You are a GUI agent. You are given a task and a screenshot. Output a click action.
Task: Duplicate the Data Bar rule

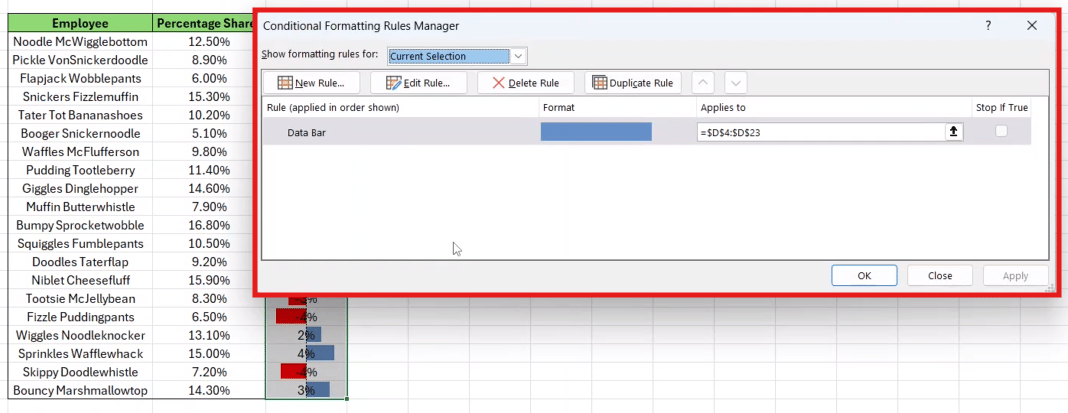[x=633, y=83]
